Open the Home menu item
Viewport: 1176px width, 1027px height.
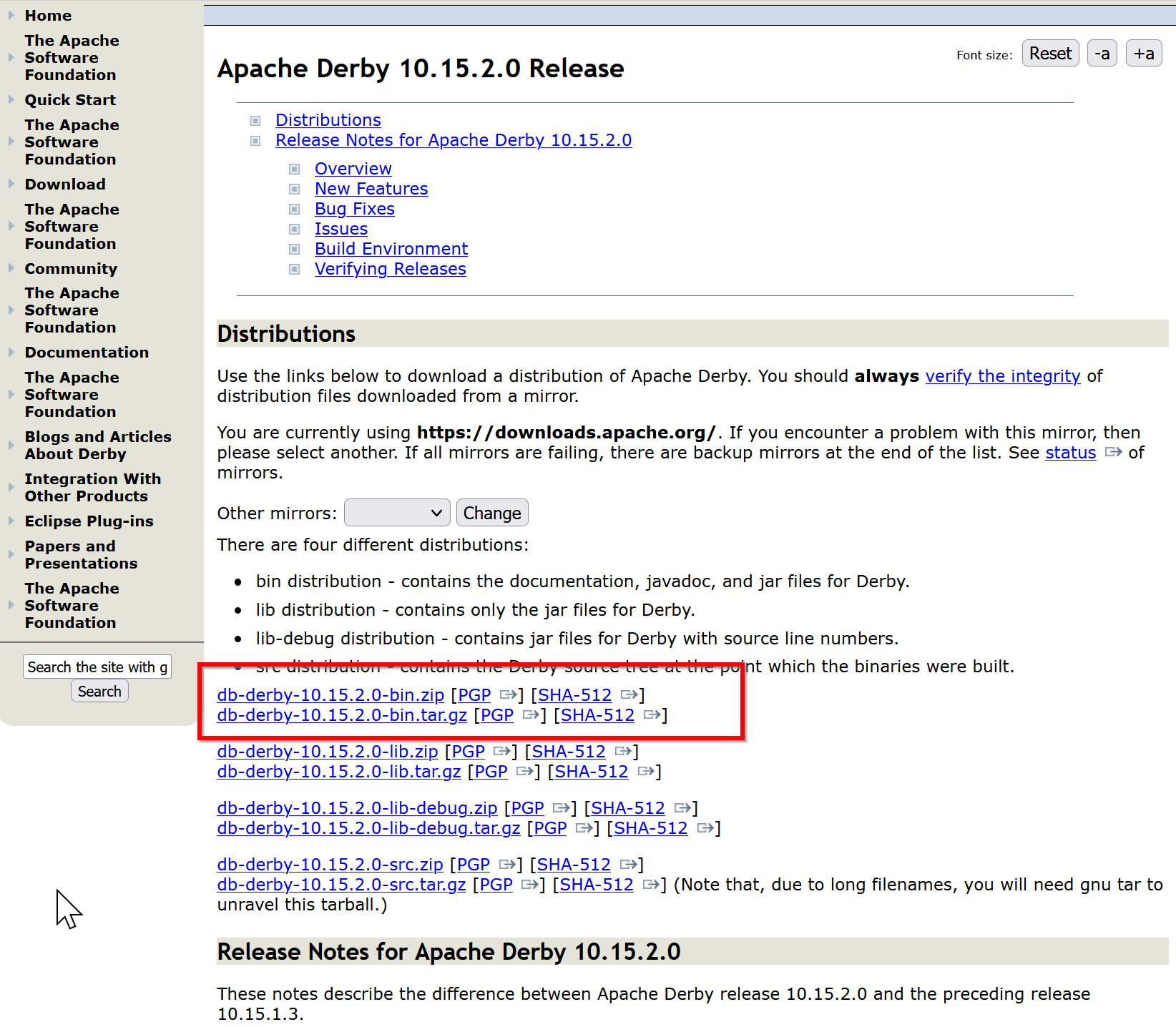click(x=48, y=15)
